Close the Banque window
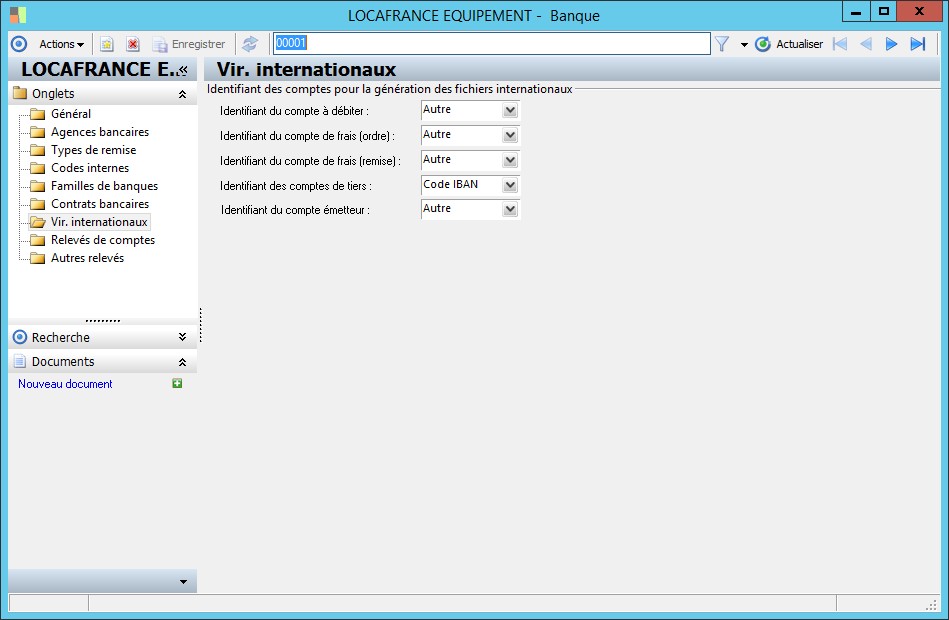949x620 pixels. (919, 12)
